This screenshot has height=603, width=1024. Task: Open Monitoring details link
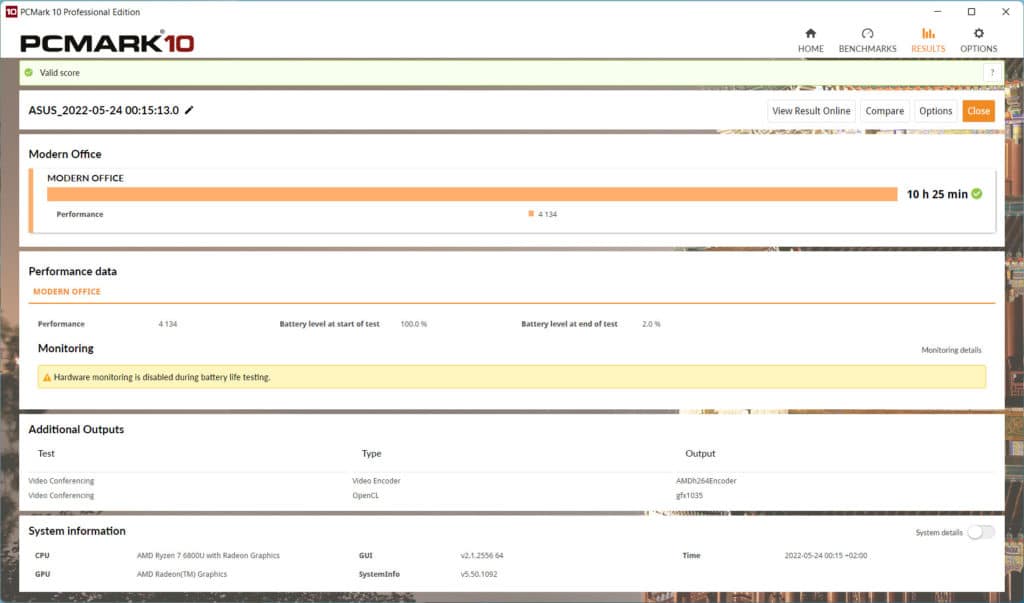pyautogui.click(x=951, y=350)
